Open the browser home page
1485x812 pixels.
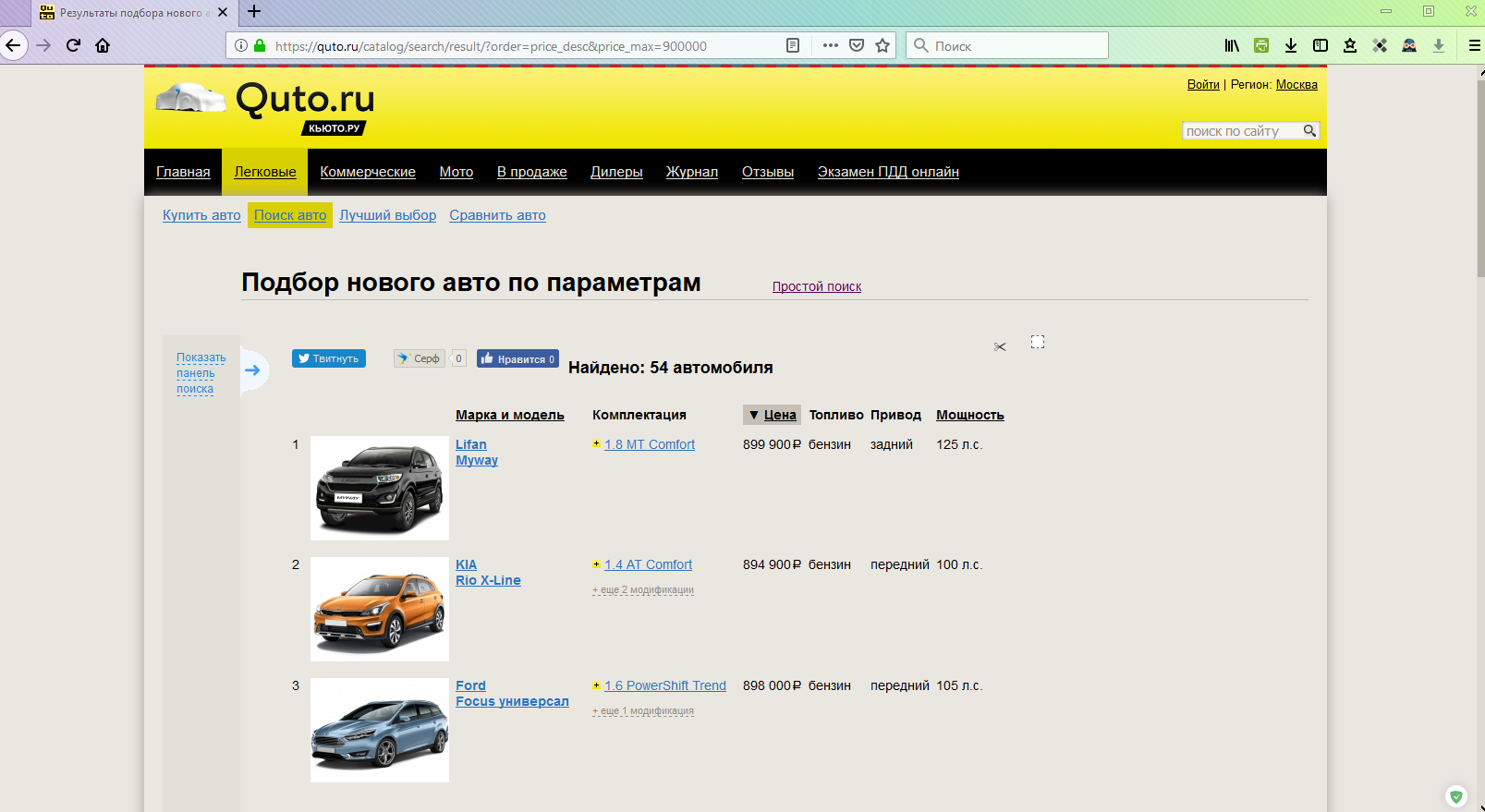click(x=103, y=45)
